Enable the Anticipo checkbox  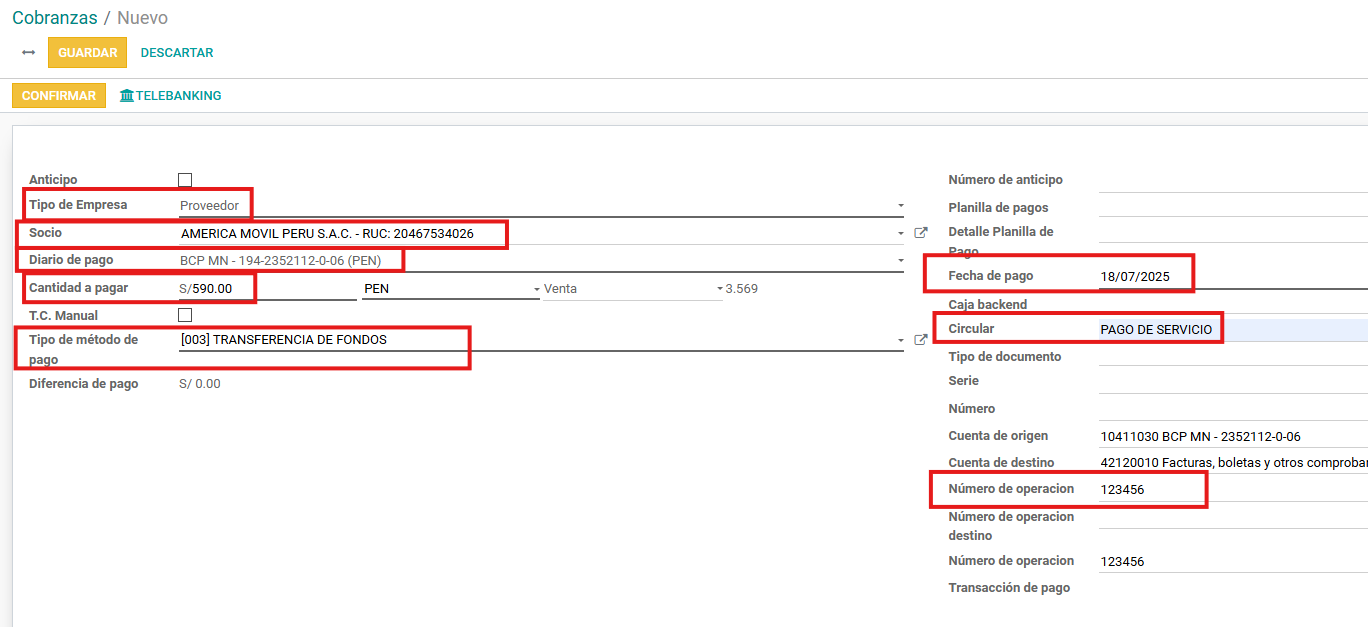coord(185,180)
